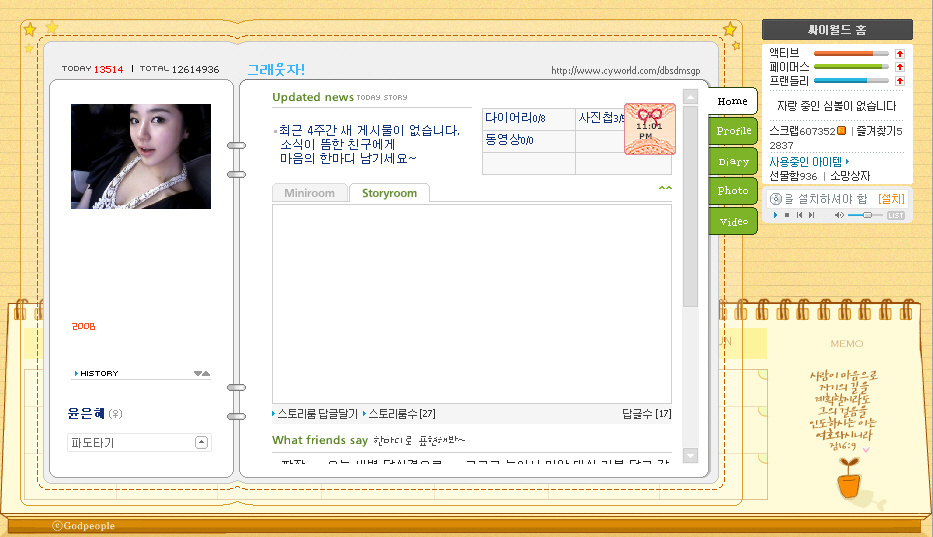Skip to next track in music player
The width and height of the screenshot is (933, 537).
(811, 215)
